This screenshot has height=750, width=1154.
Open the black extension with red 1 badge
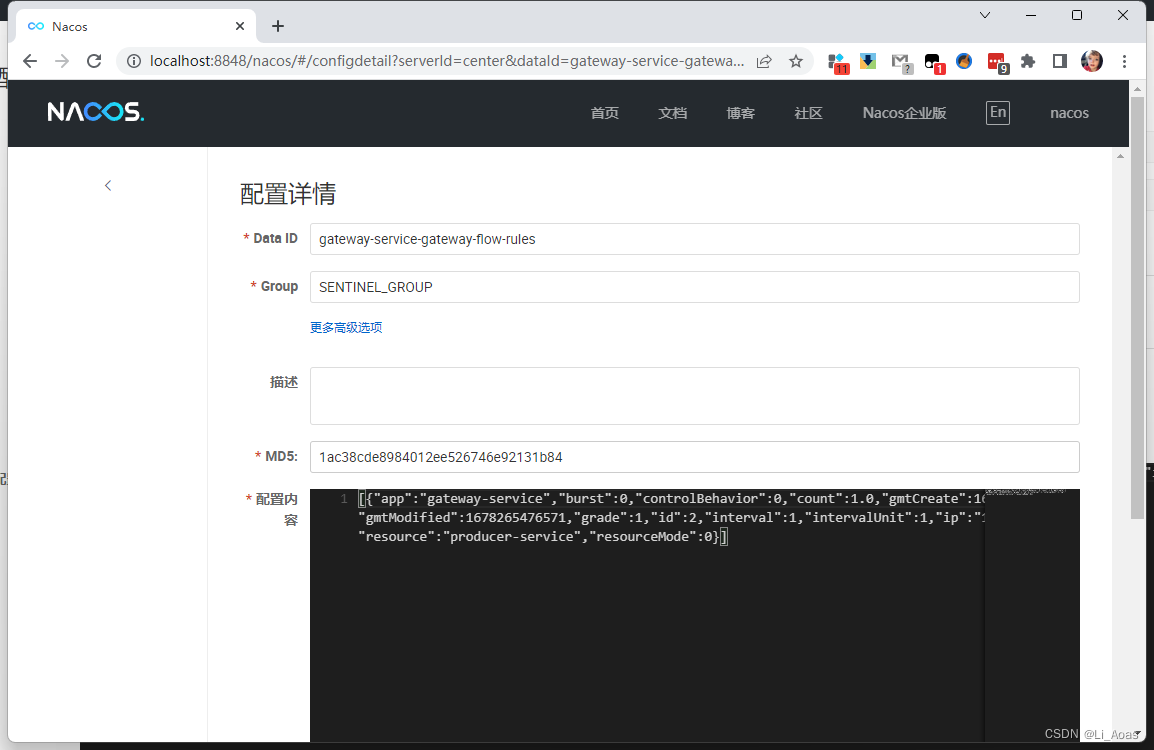tap(933, 63)
